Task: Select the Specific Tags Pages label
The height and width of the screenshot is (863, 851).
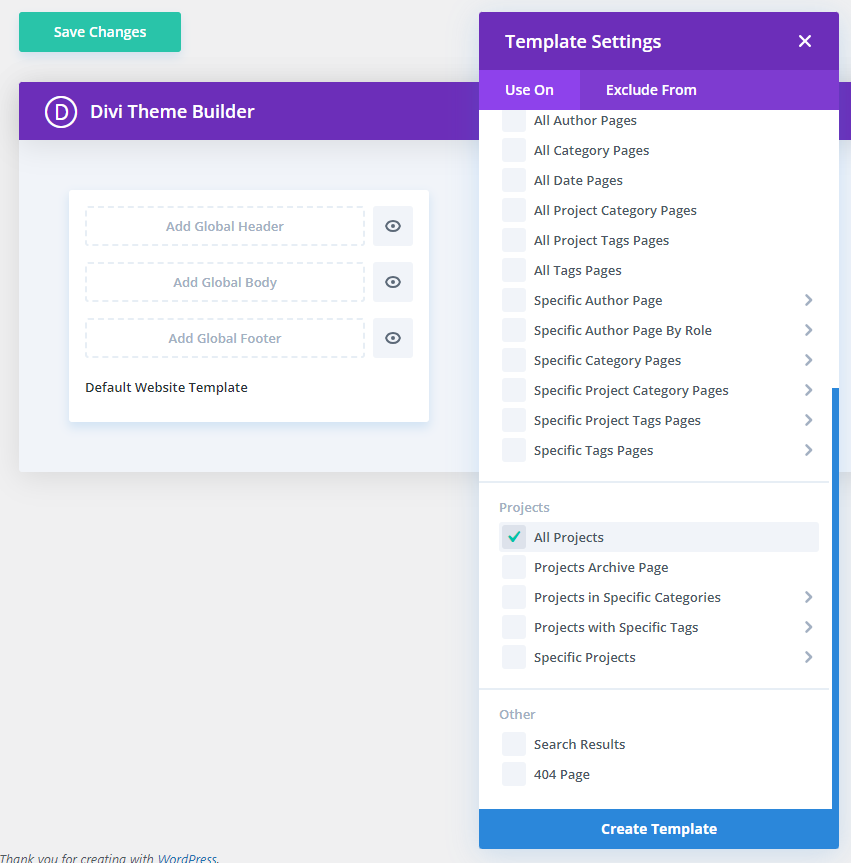Action: (x=593, y=451)
